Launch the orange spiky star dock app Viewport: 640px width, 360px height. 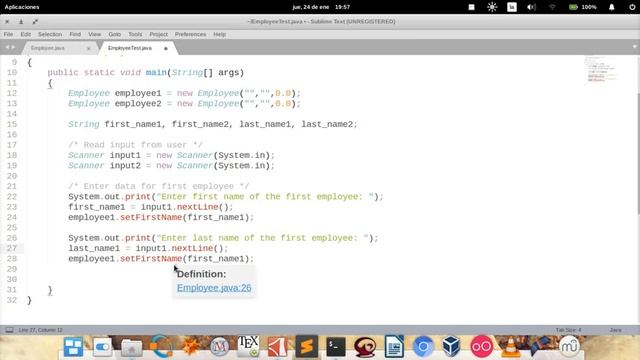point(190,347)
